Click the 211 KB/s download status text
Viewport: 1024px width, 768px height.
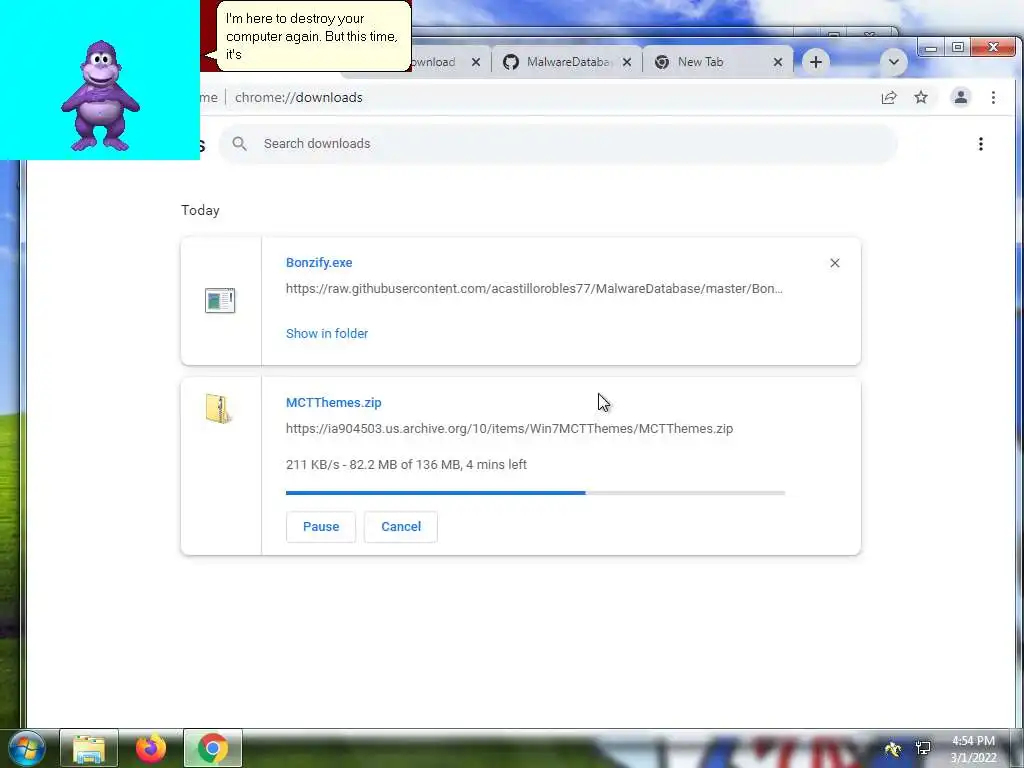tap(406, 464)
